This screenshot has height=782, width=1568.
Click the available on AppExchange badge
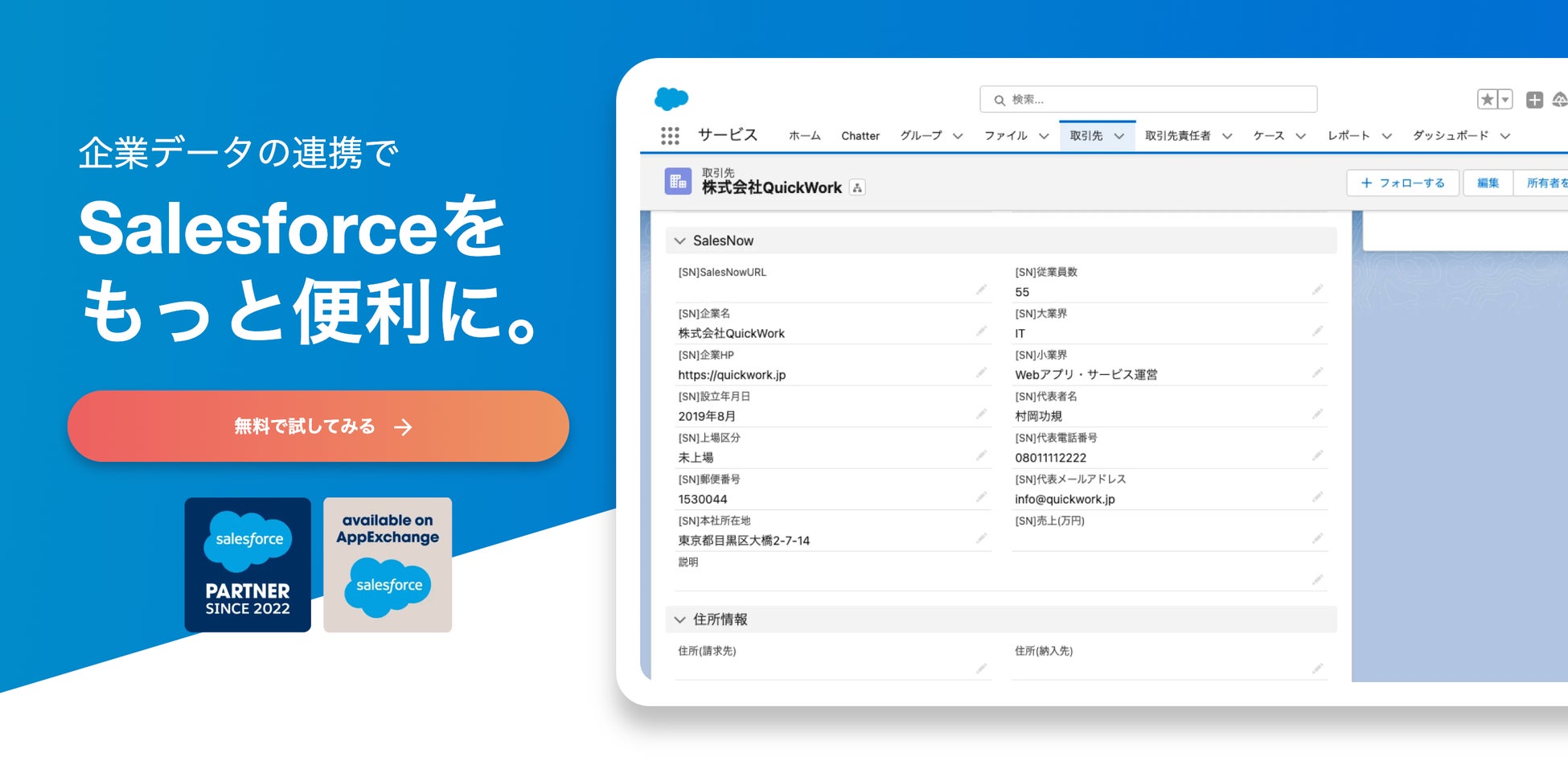(x=388, y=565)
